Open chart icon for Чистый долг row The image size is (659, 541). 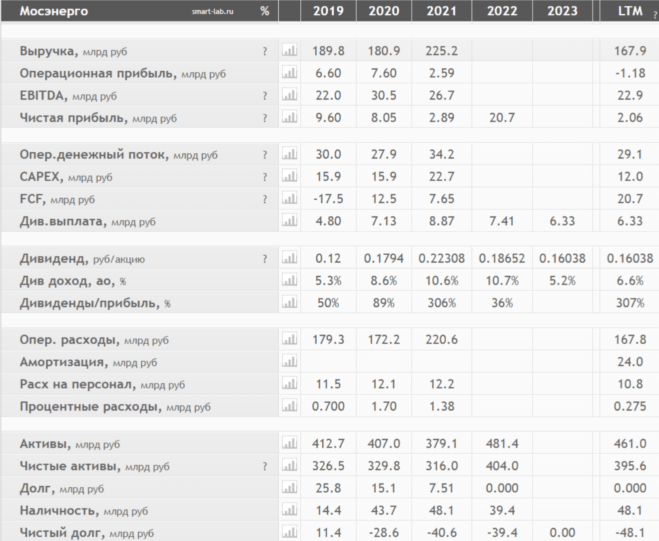pos(290,532)
